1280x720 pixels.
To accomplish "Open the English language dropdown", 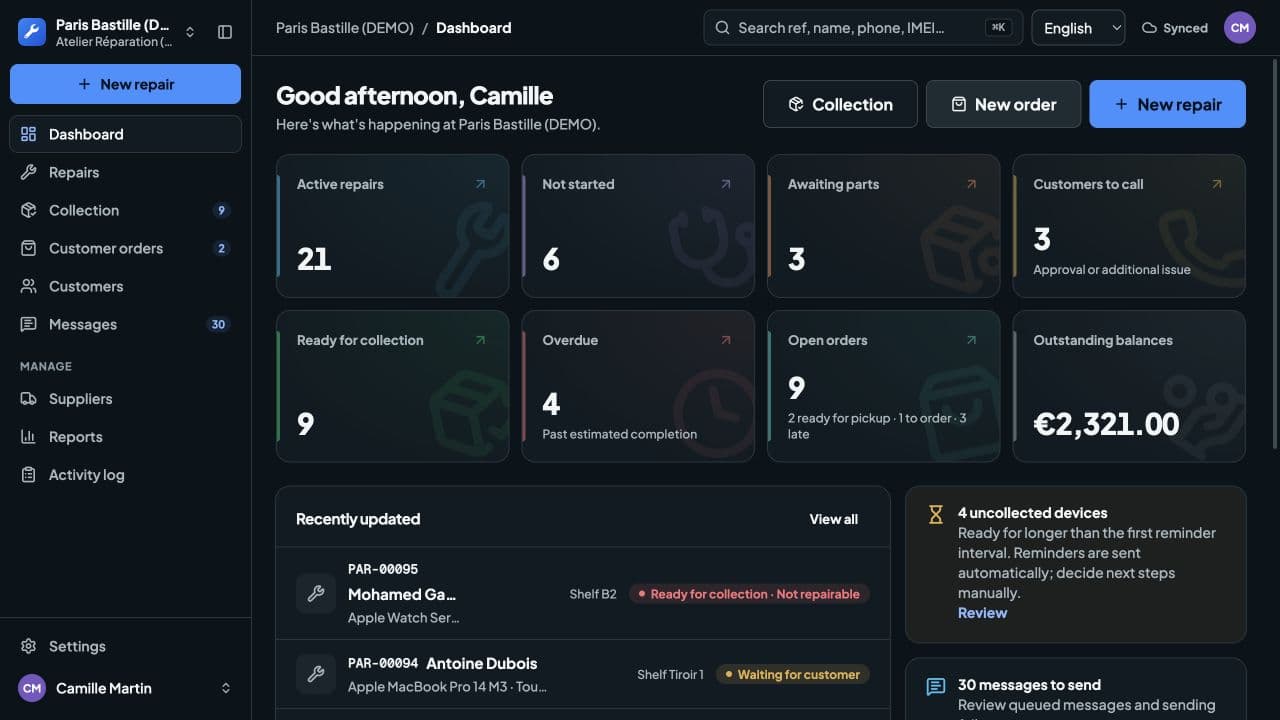I will 1078,28.
